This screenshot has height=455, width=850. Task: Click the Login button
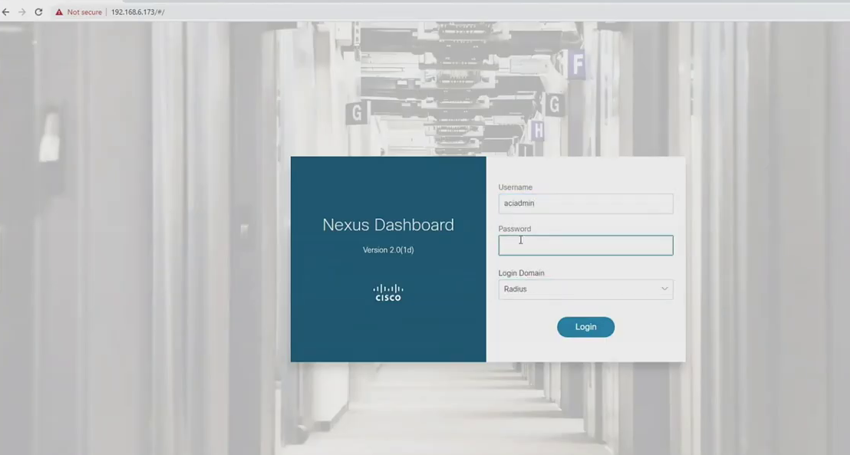coord(585,327)
